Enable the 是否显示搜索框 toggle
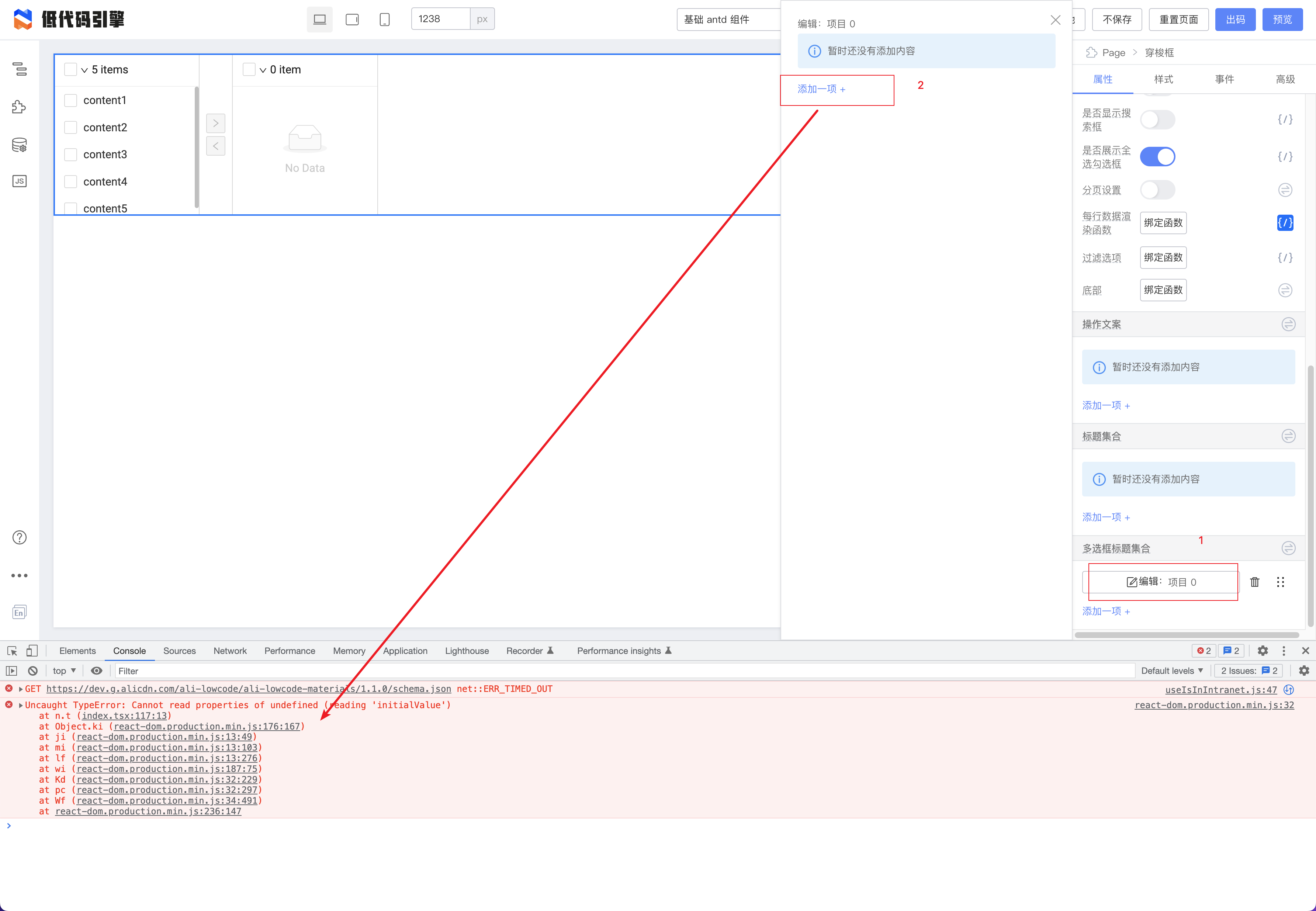The image size is (1316, 911). pyautogui.click(x=1157, y=119)
